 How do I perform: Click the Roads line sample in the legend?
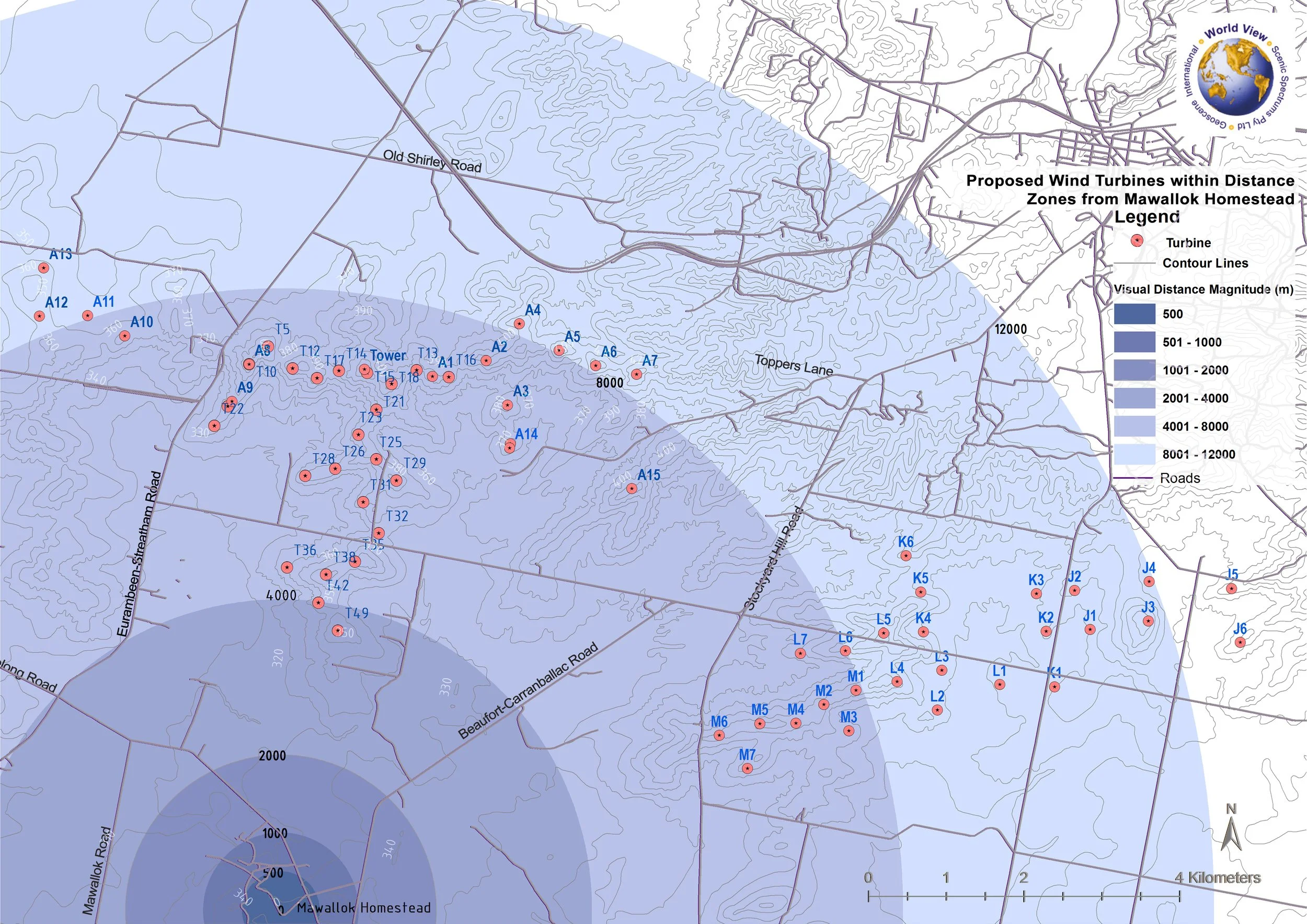point(1133,478)
